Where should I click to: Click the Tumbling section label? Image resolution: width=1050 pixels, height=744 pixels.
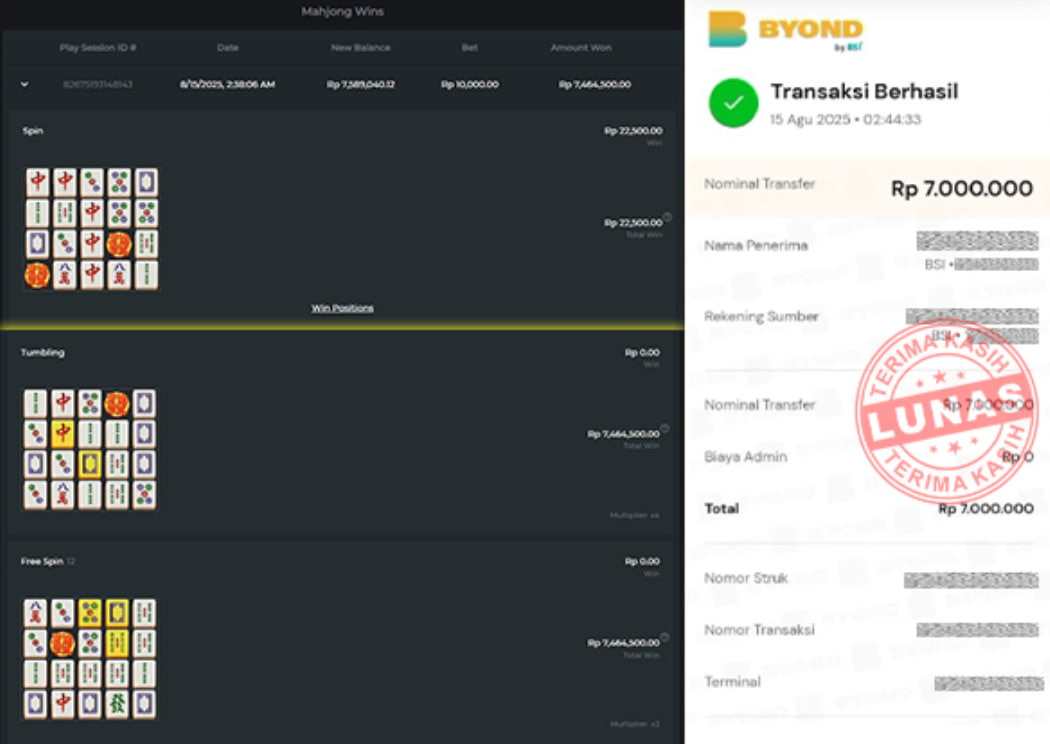point(42,352)
